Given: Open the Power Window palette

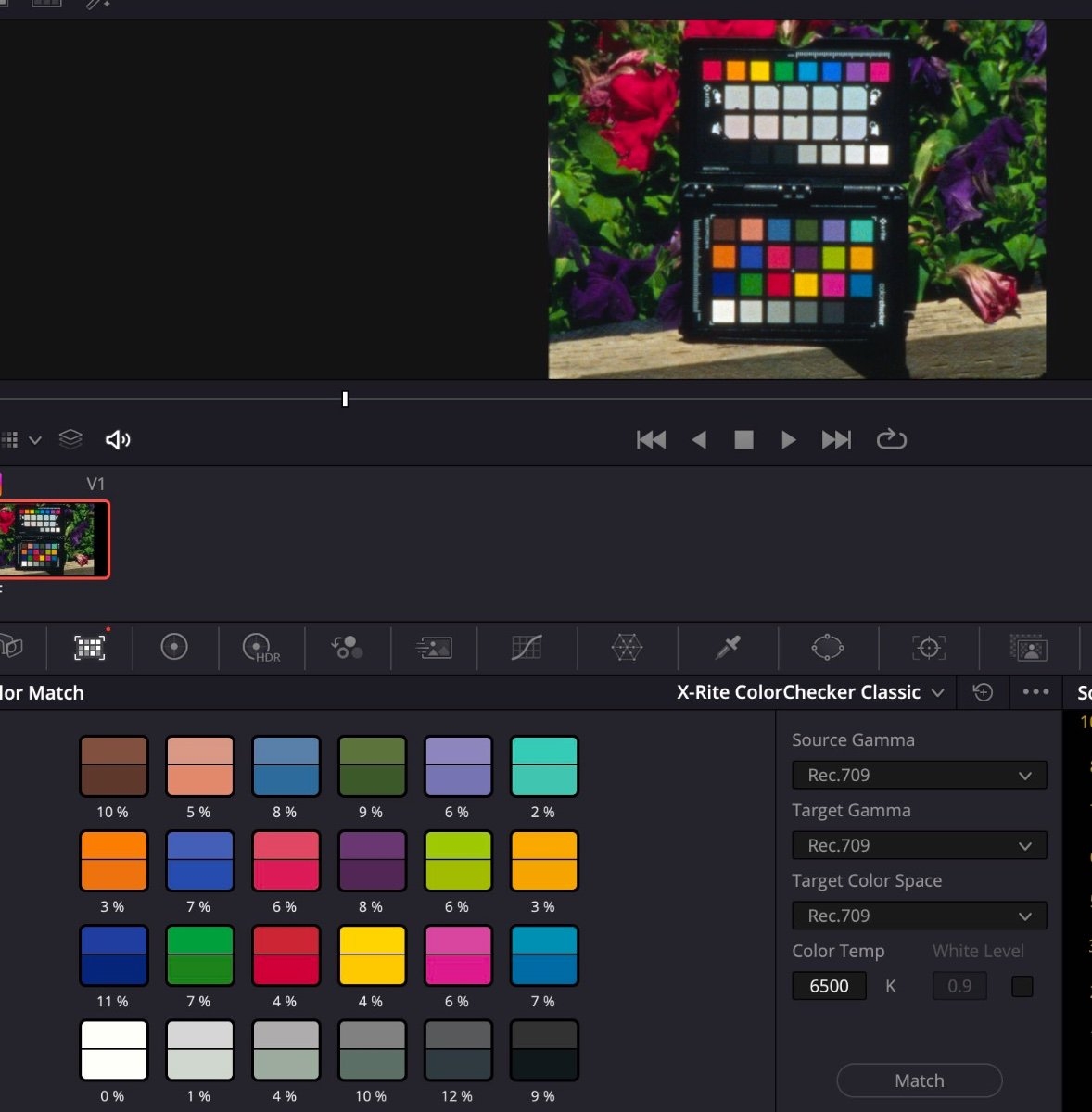Looking at the screenshot, I should [827, 647].
